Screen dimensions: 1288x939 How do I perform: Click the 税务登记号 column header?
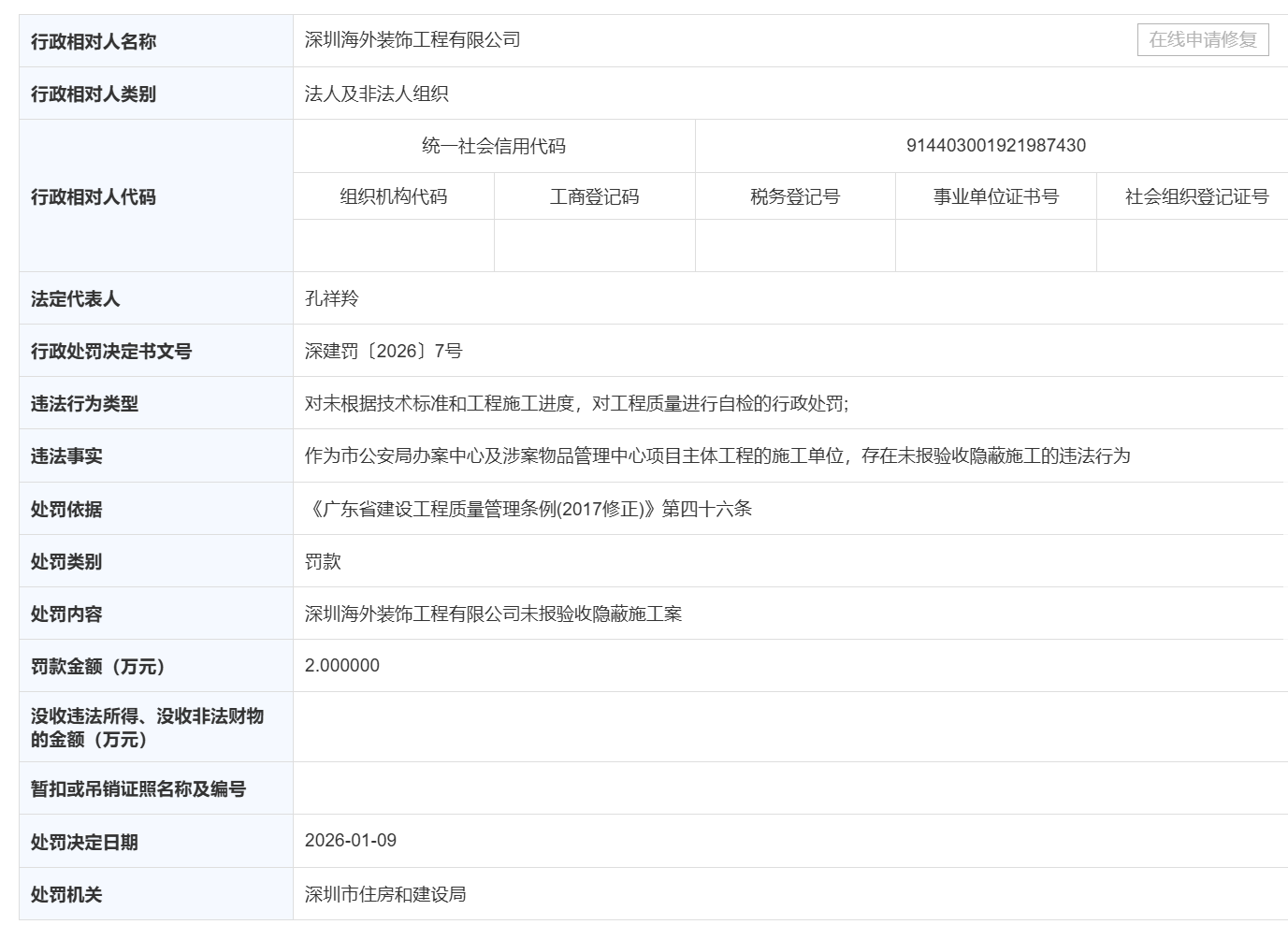click(x=795, y=196)
